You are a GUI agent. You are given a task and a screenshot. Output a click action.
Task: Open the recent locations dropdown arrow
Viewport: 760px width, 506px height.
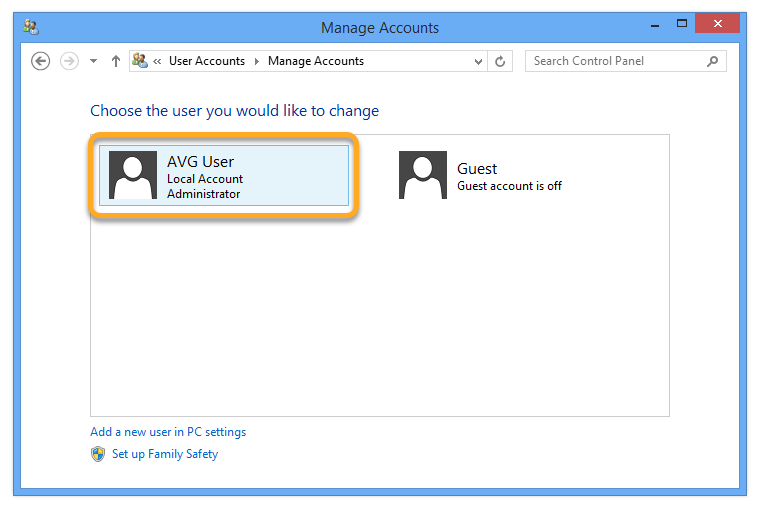coord(93,61)
